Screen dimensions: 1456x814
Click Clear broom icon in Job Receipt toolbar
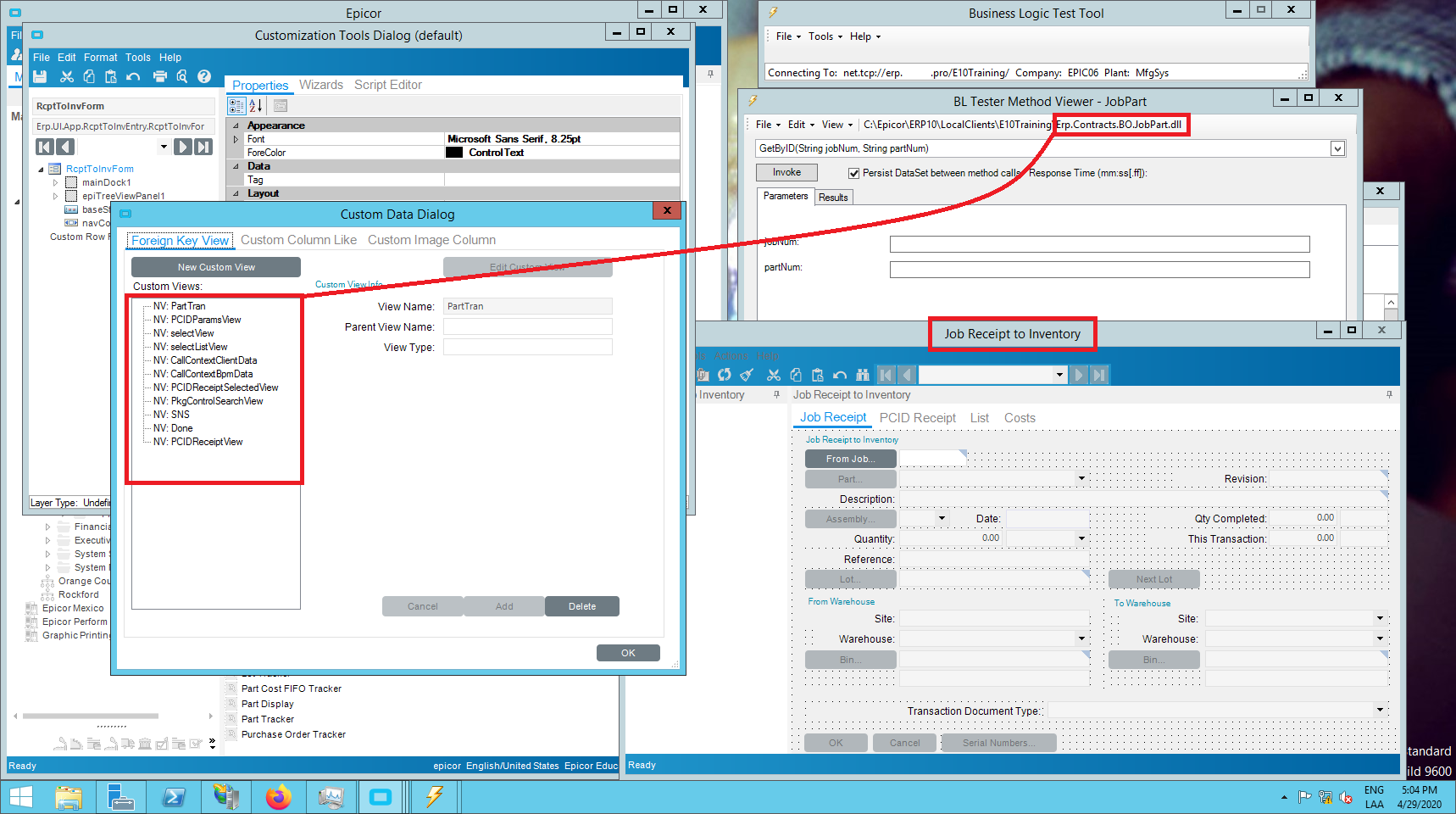click(x=747, y=375)
